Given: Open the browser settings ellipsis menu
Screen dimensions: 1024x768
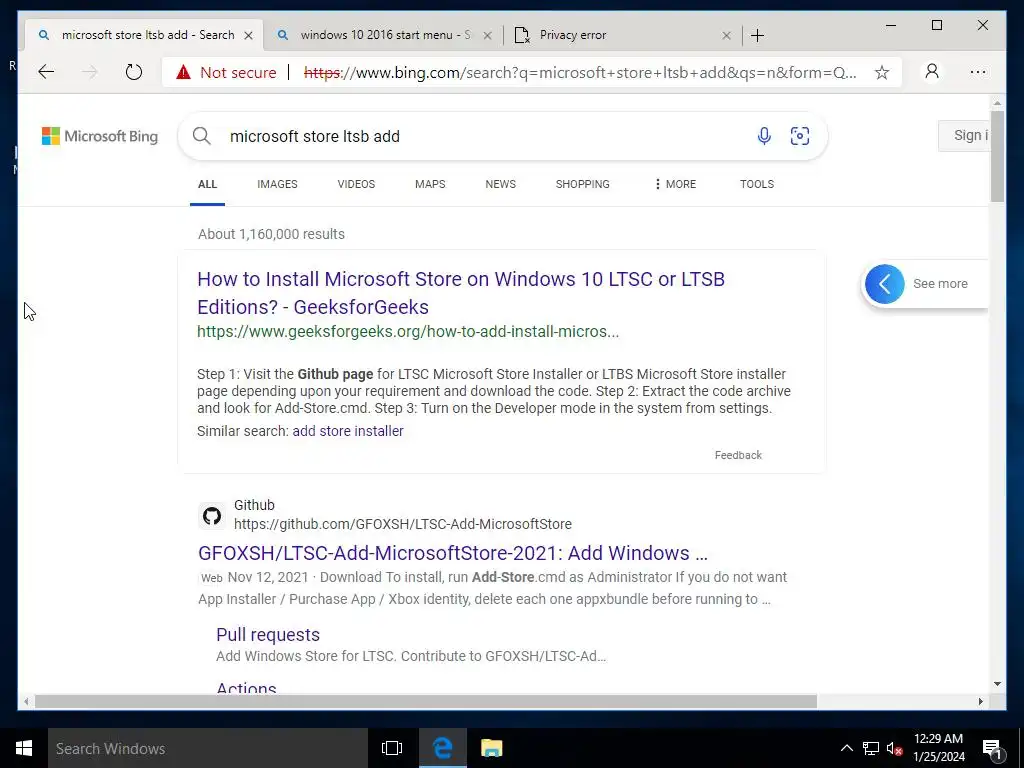Looking at the screenshot, I should tap(978, 72).
